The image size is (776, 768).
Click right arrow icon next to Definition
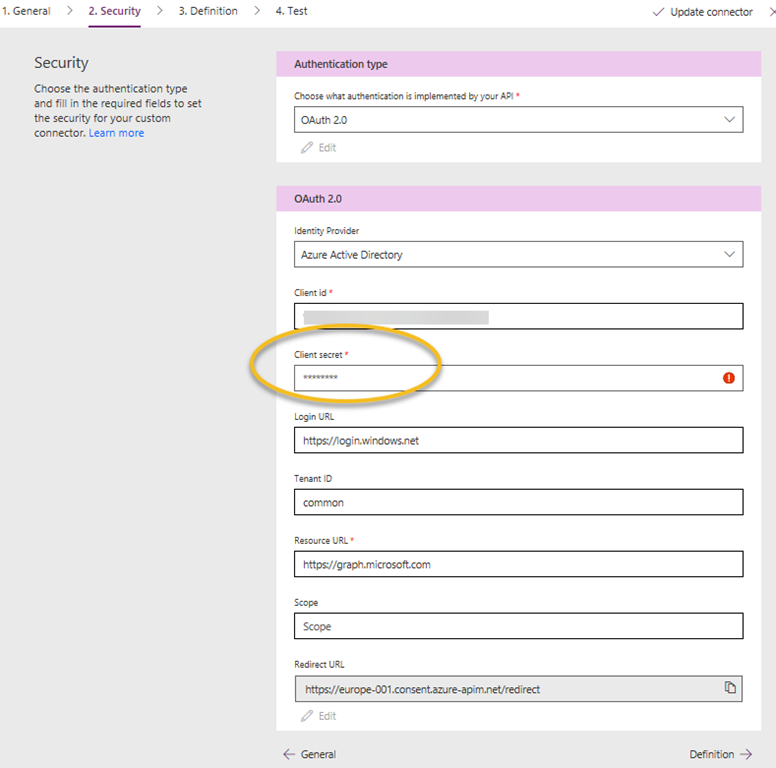tap(746, 754)
